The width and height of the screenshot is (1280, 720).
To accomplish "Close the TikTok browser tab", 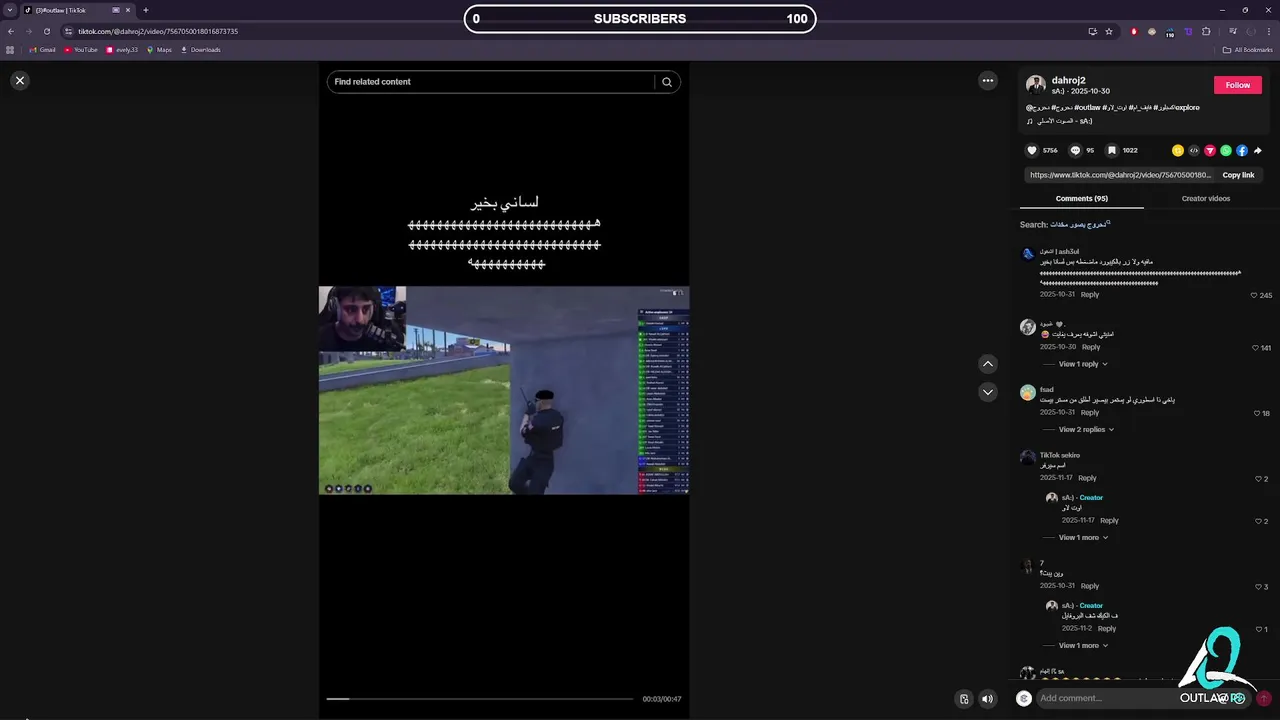I will coord(130,10).
